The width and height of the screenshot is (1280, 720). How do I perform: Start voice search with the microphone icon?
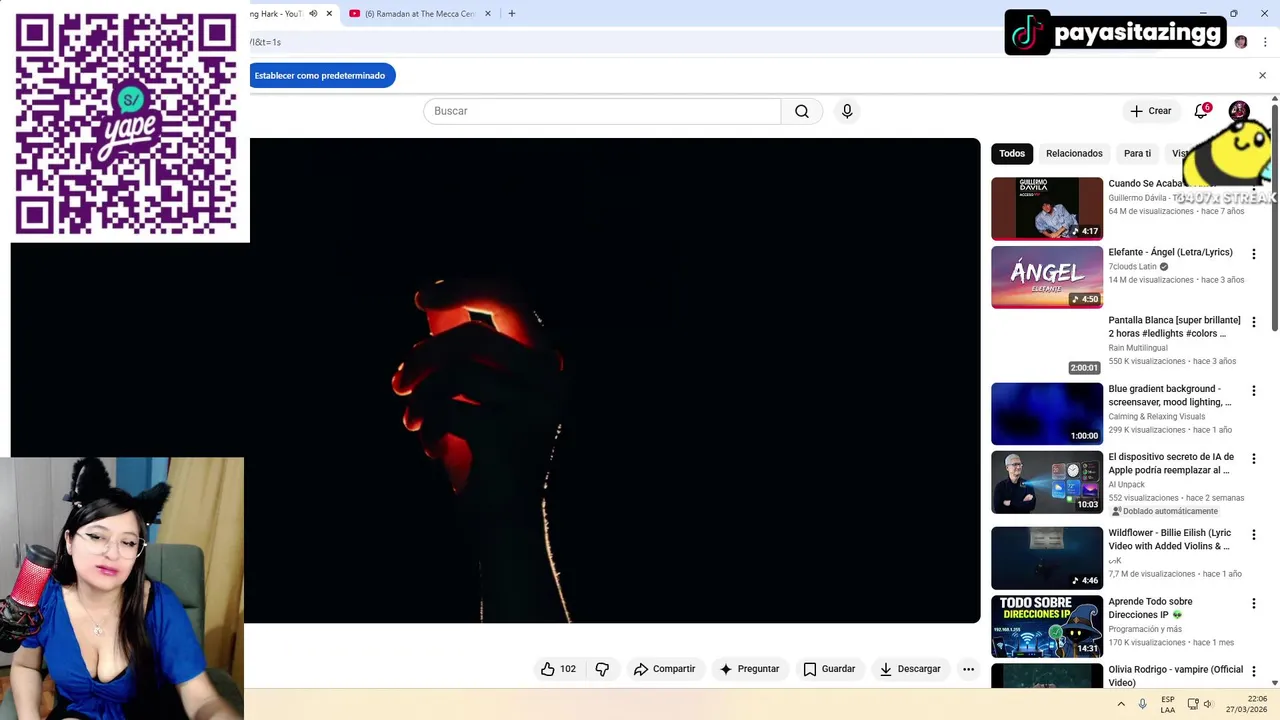click(x=847, y=111)
